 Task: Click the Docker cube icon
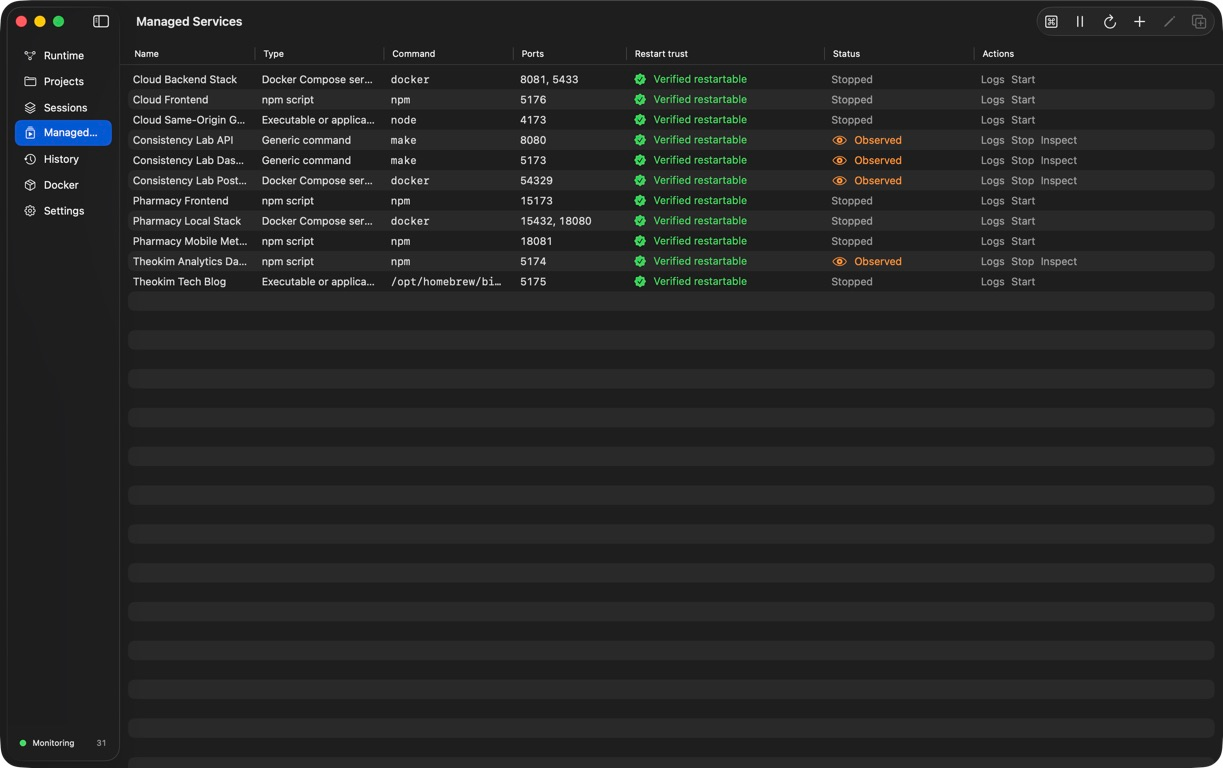pyautogui.click(x=30, y=185)
